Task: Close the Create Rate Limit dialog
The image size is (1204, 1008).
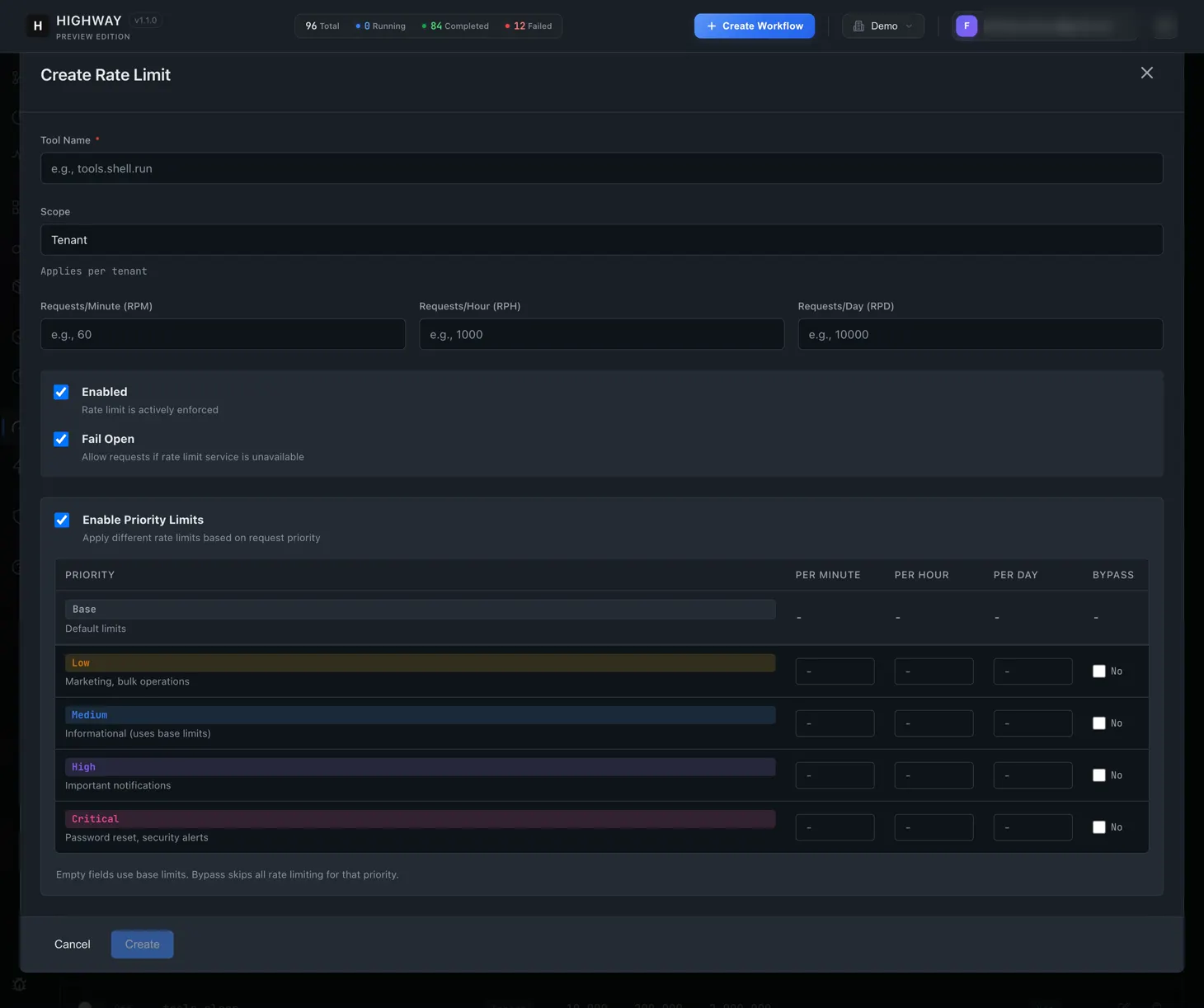Action: [x=1146, y=73]
